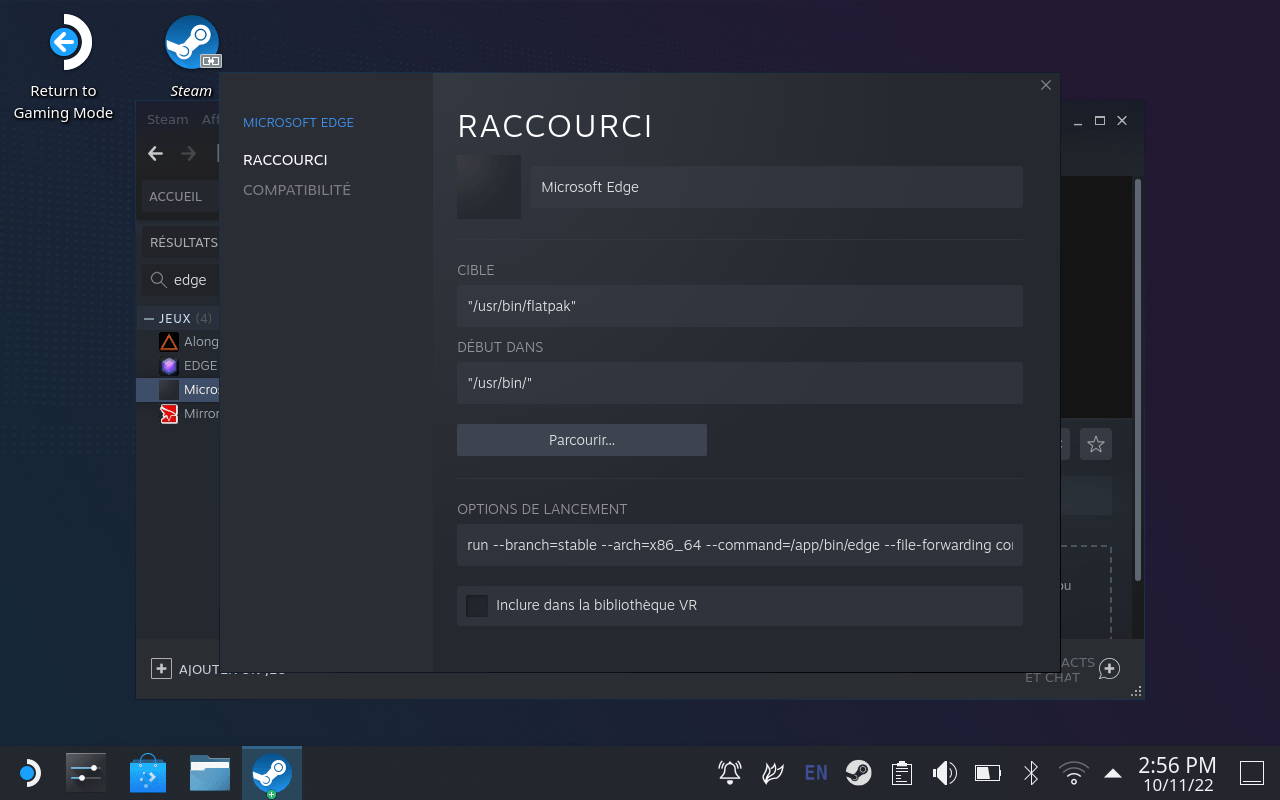Edit the Microsoft Edge name field
Screen dimensions: 1280x800
click(776, 187)
